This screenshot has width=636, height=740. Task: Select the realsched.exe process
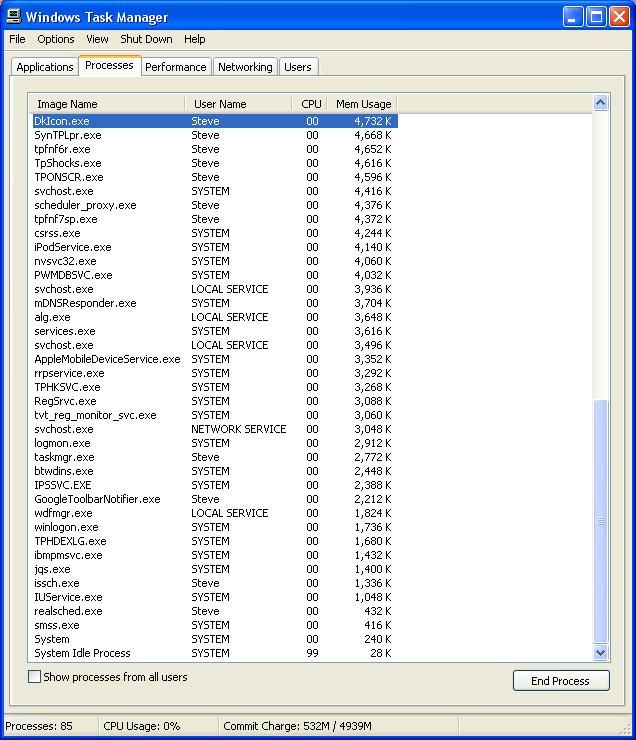pyautogui.click(x=215, y=611)
